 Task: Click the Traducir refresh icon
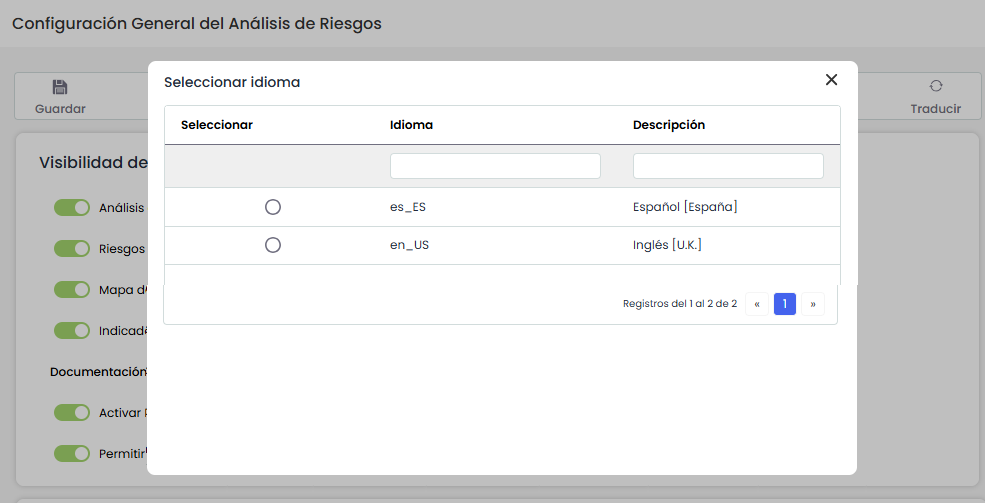click(x=935, y=87)
